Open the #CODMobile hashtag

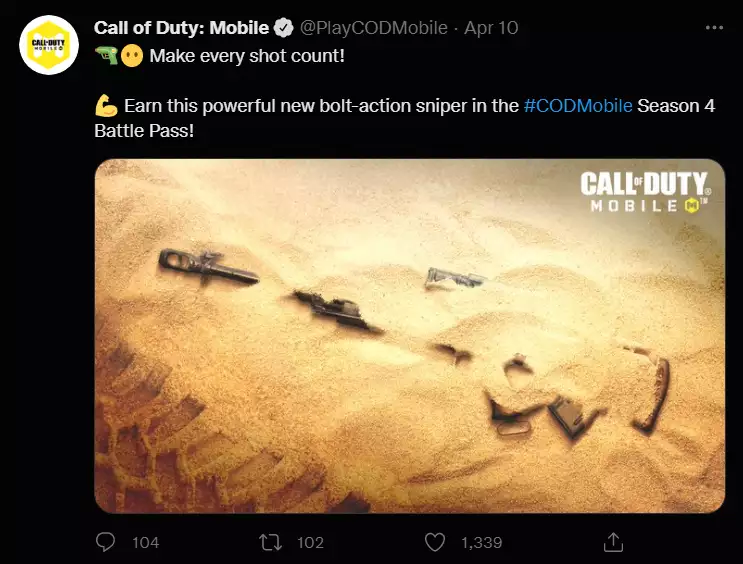[577, 106]
